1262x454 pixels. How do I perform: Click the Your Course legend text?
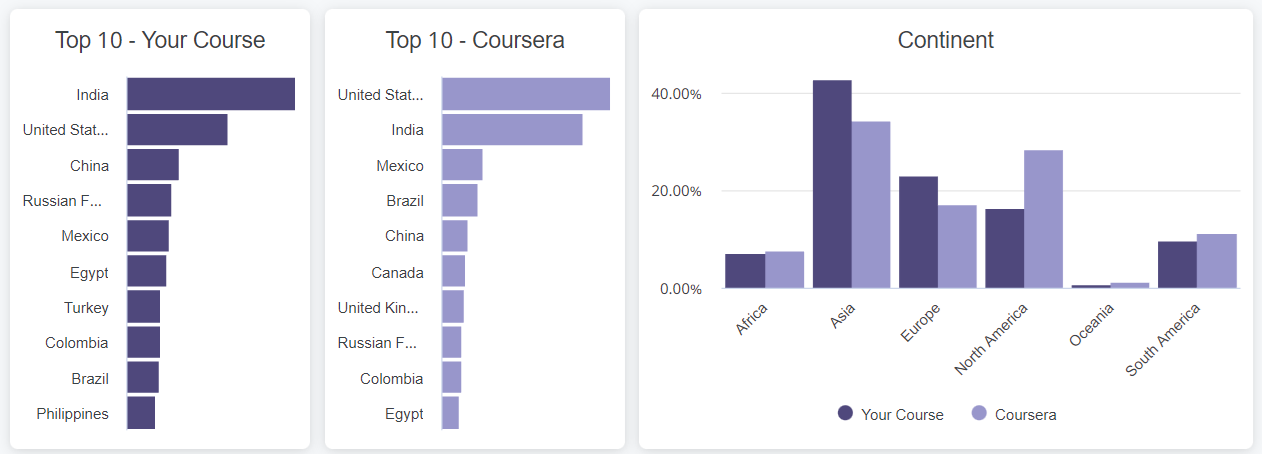pyautogui.click(x=902, y=414)
